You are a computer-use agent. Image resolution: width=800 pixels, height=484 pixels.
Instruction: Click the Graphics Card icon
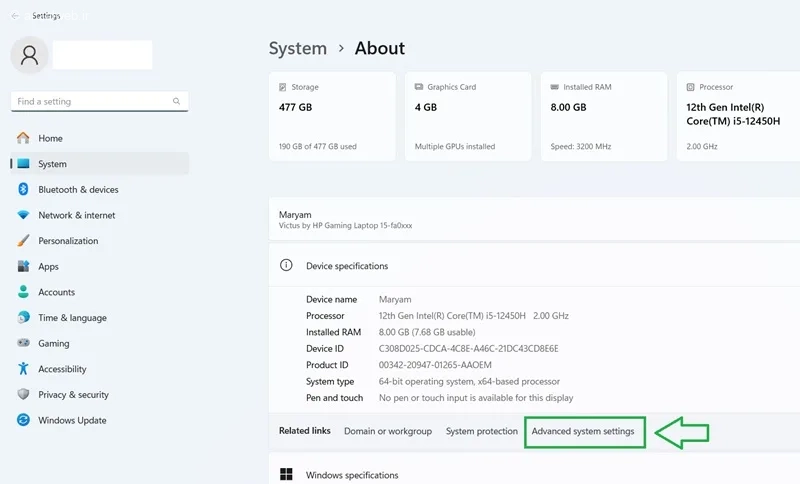[x=419, y=87]
